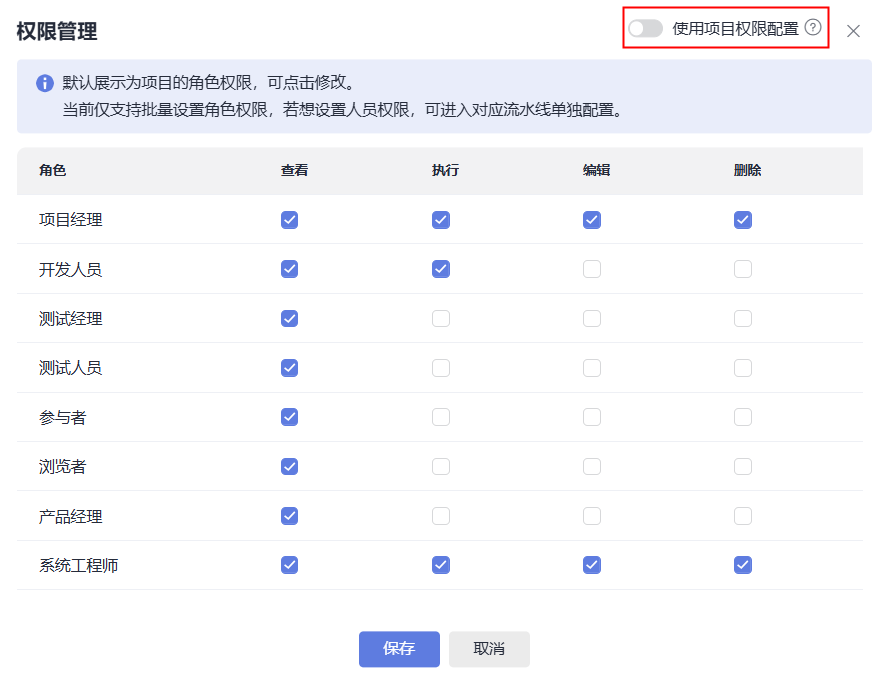Save permission settings with 保存 button
The image size is (887, 687).
pos(399,649)
